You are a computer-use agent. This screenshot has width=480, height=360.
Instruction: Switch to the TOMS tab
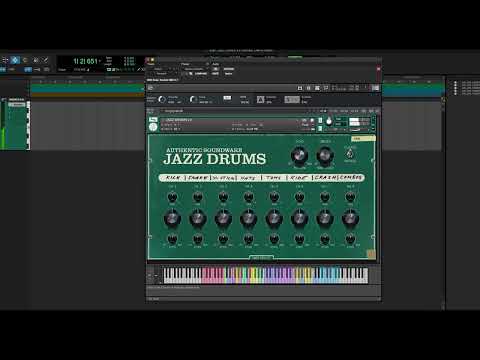pyautogui.click(x=274, y=178)
